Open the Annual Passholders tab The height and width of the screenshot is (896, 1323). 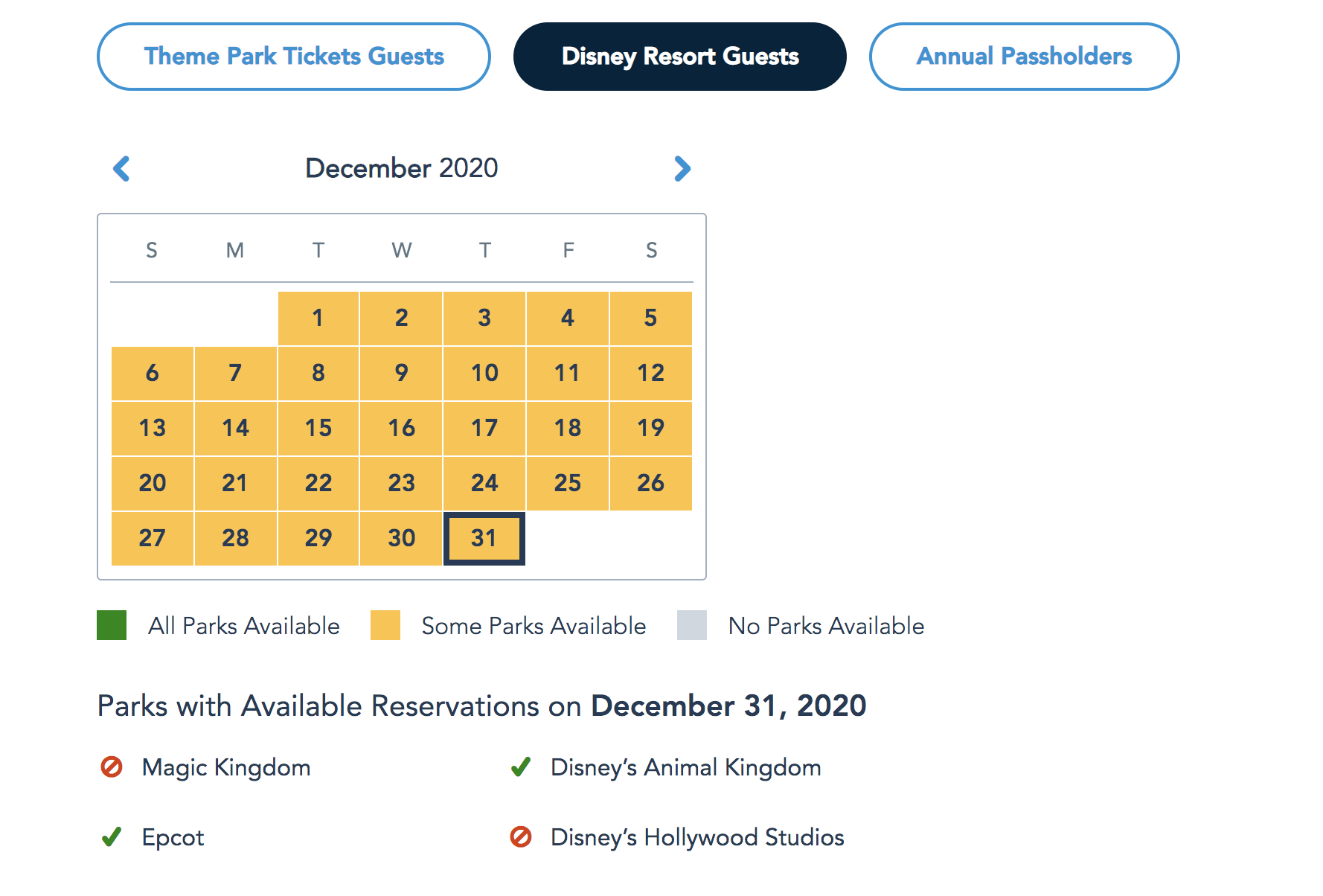coord(1024,57)
